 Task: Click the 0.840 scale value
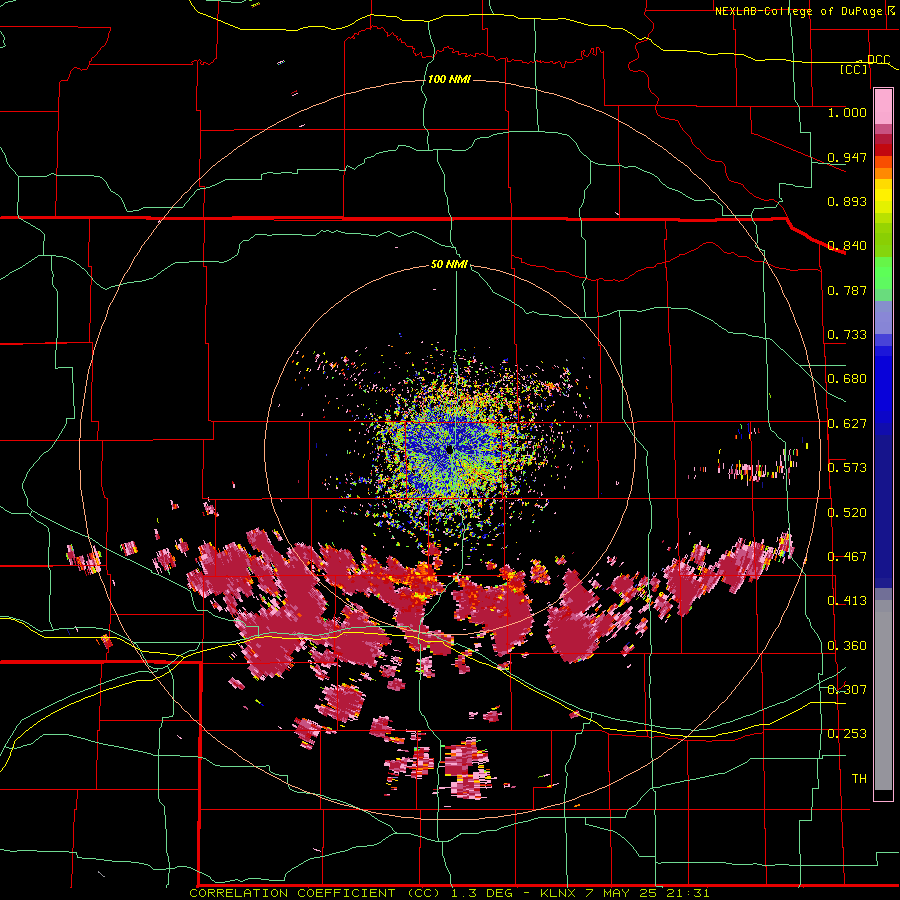pos(847,246)
